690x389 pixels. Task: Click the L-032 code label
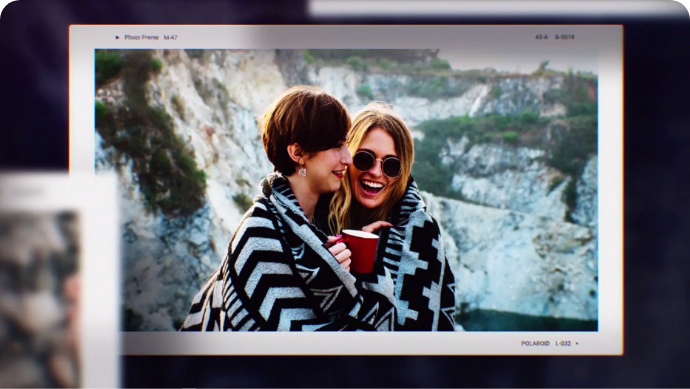(x=563, y=343)
